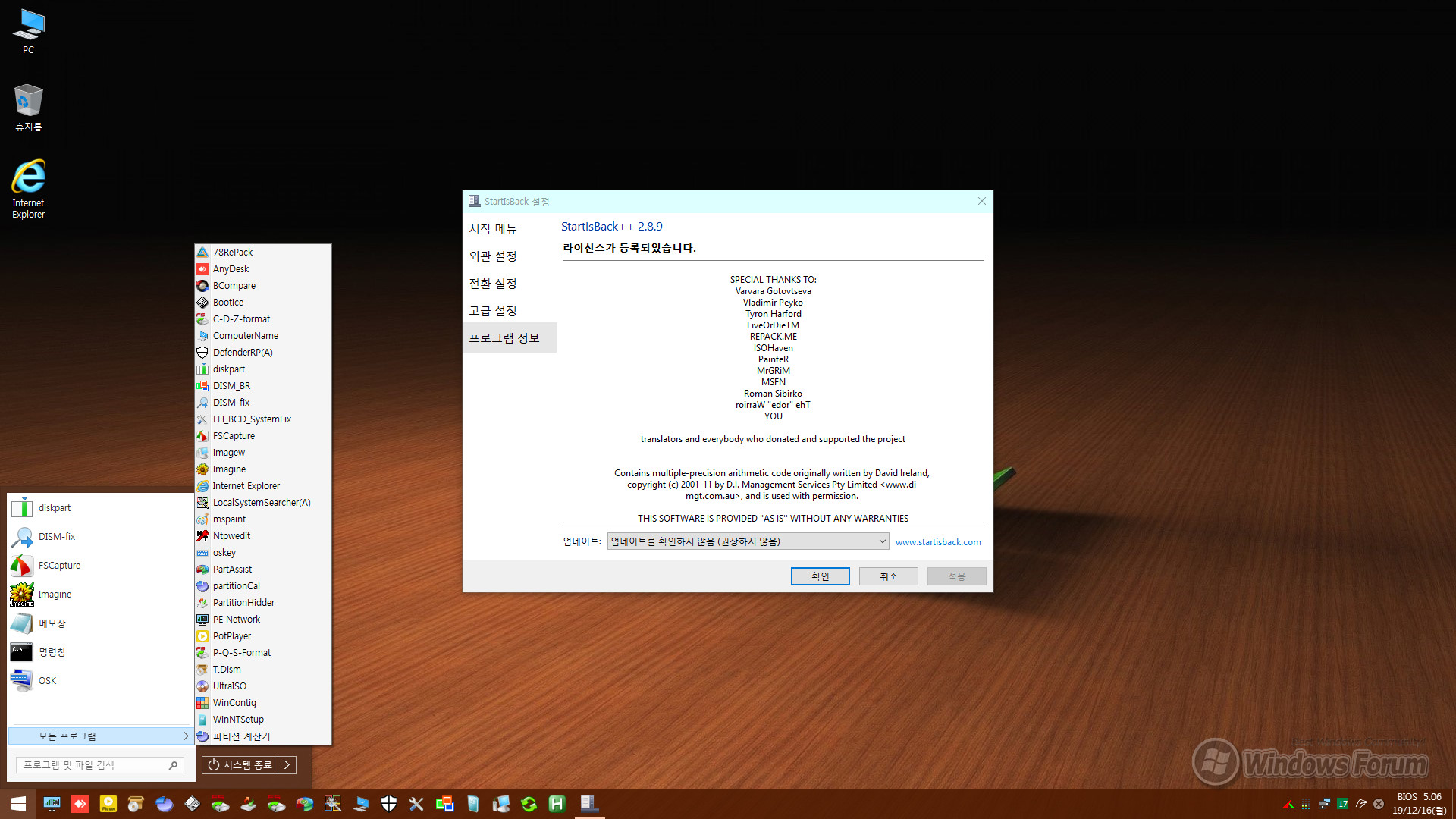The height and width of the screenshot is (819, 1456).
Task: Open AnyDesk in programs list
Action: coord(262,269)
